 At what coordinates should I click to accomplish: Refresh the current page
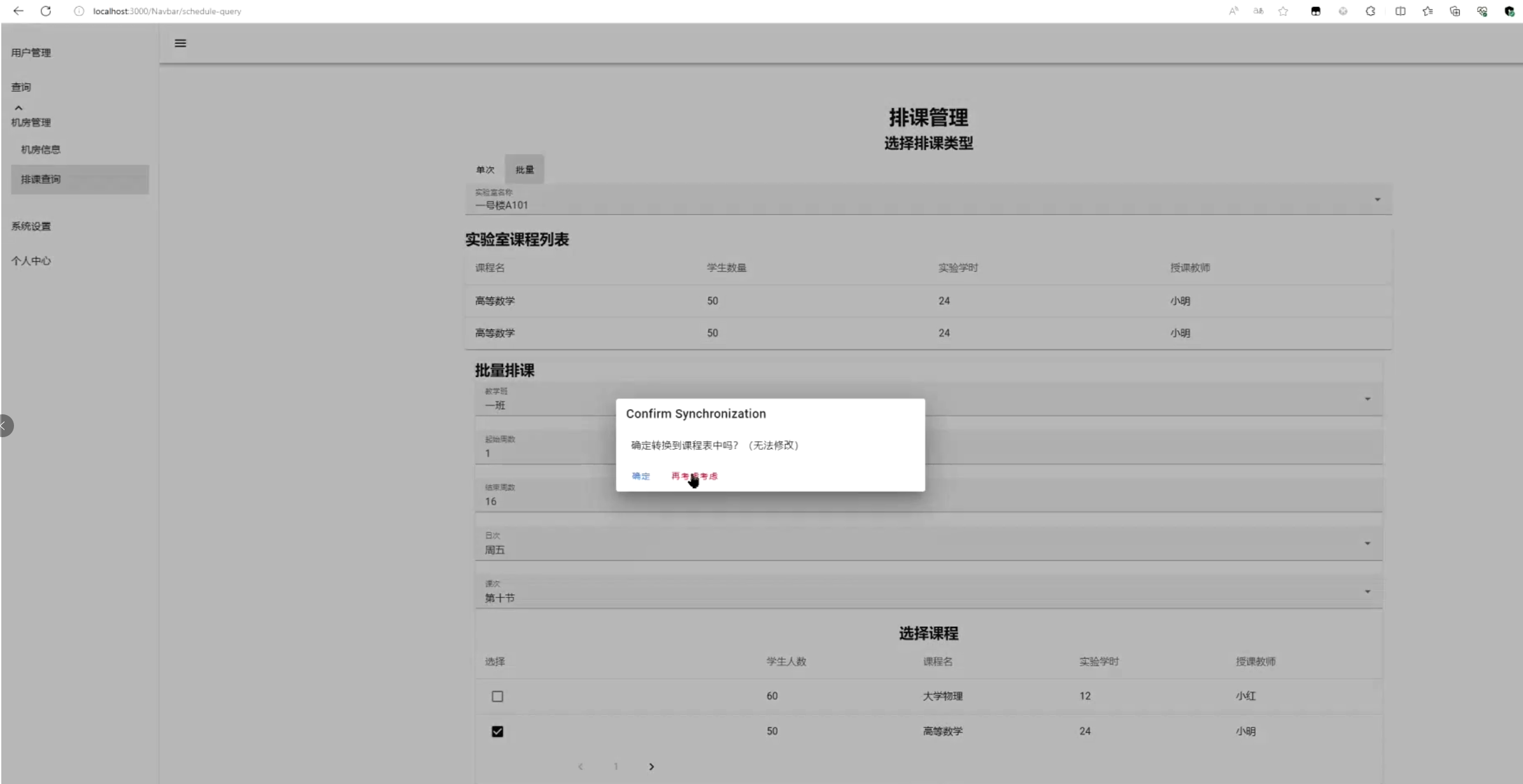tap(45, 11)
